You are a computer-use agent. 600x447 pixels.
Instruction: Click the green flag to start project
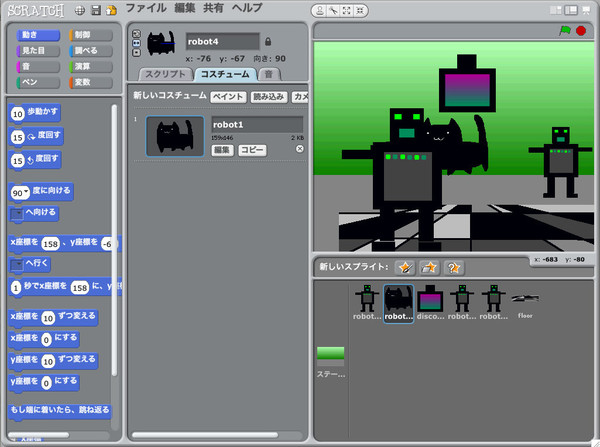pos(562,31)
